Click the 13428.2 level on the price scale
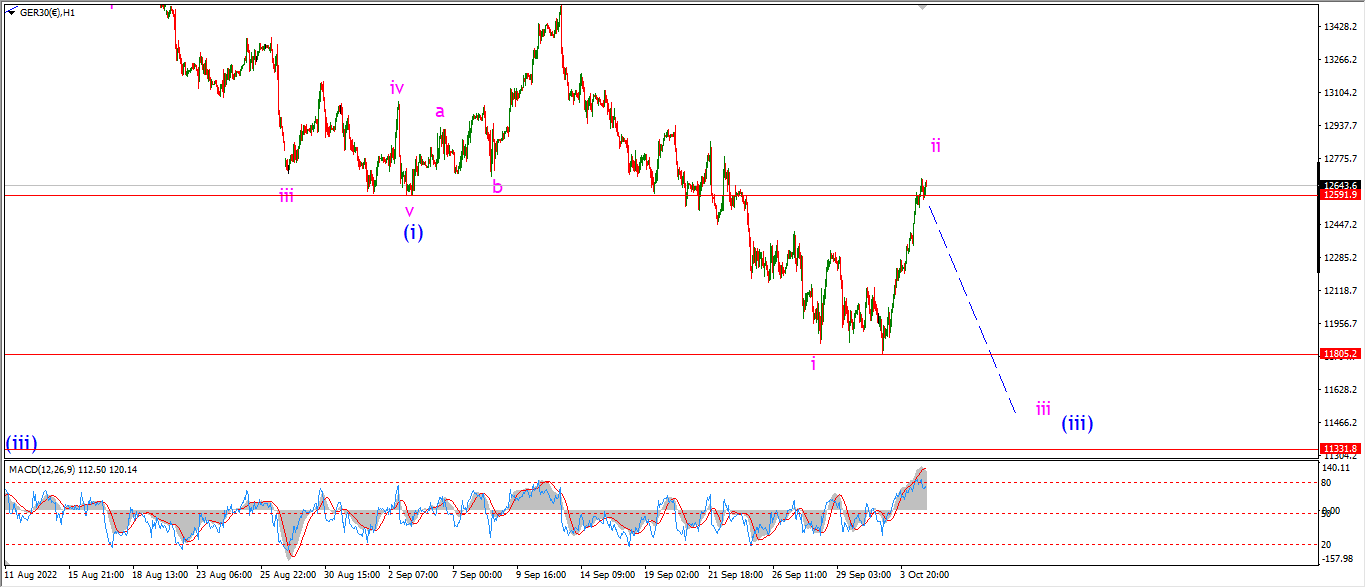1366x588 pixels. (x=1340, y=26)
